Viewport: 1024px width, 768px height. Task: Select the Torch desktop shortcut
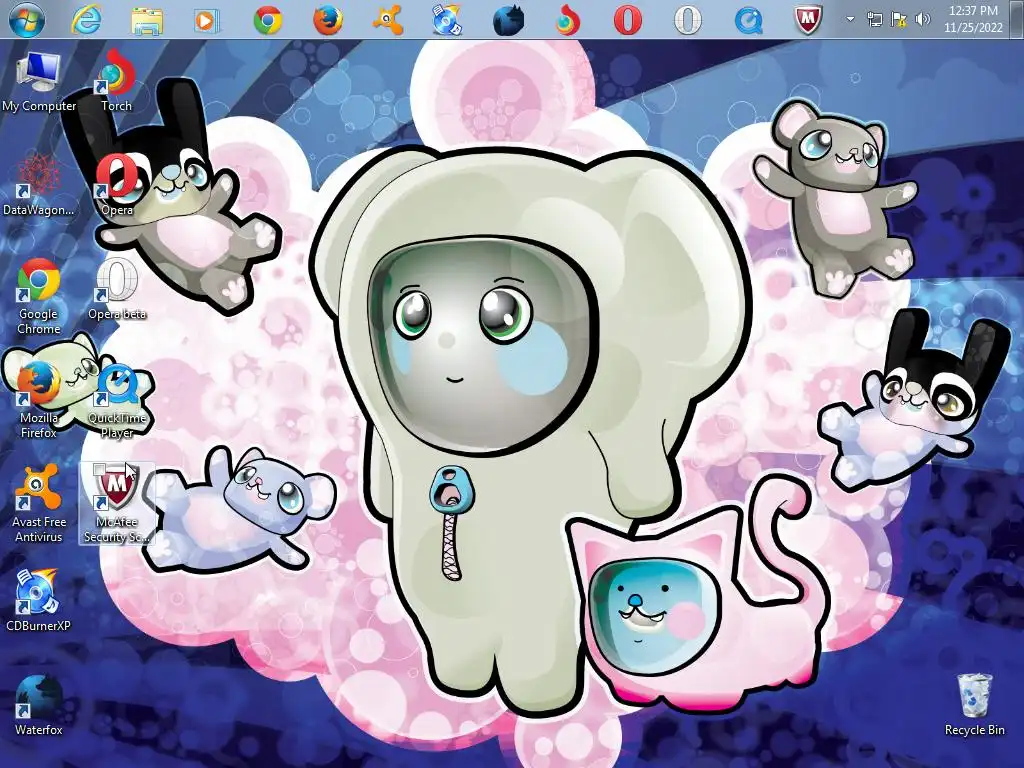click(117, 80)
